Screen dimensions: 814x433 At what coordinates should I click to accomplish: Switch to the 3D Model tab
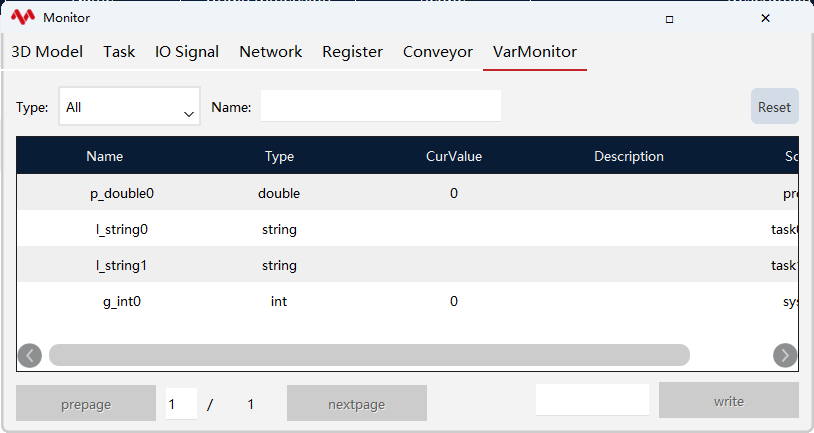47,52
